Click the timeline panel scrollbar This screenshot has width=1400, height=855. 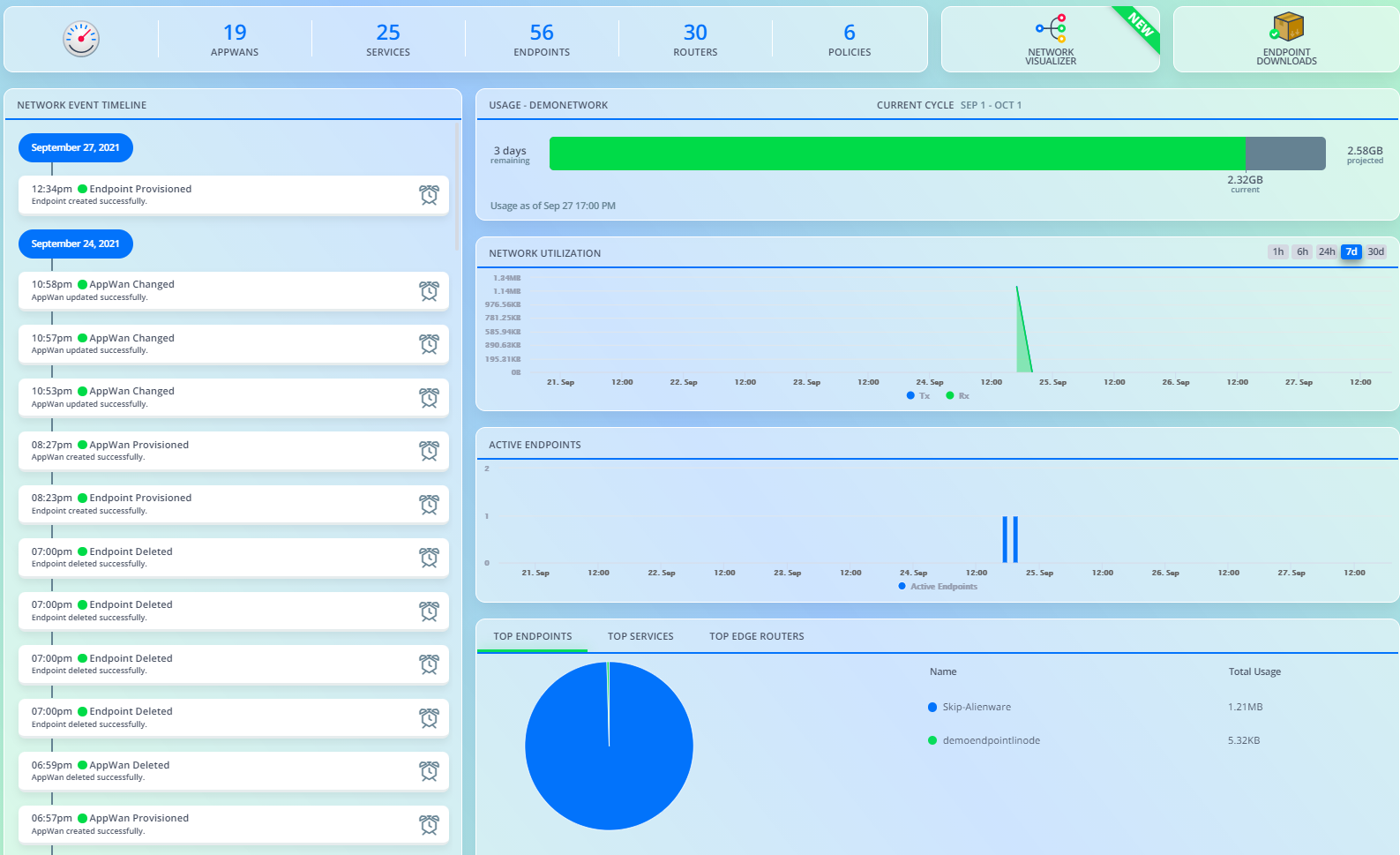coord(456,185)
